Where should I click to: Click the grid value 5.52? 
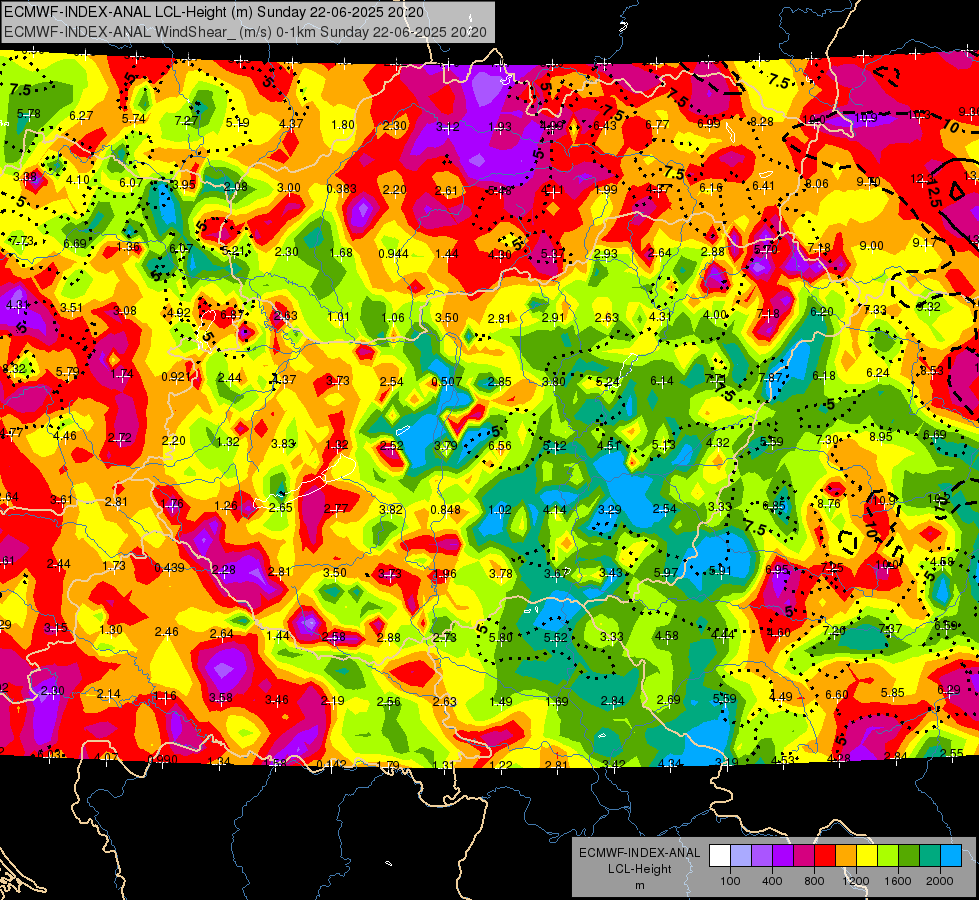pos(556,637)
